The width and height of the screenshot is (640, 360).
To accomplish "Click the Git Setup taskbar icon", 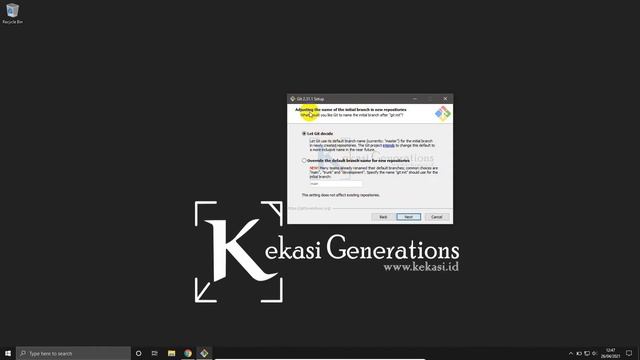I will pos(204,353).
